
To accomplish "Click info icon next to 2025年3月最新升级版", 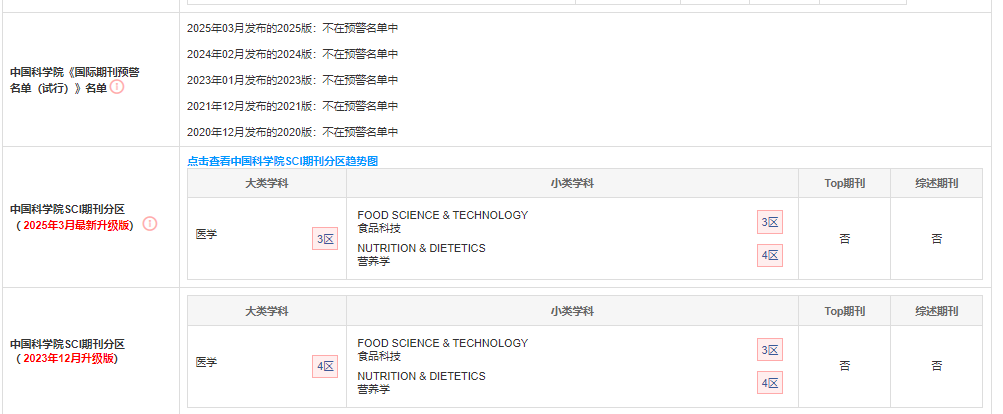I will (149, 224).
